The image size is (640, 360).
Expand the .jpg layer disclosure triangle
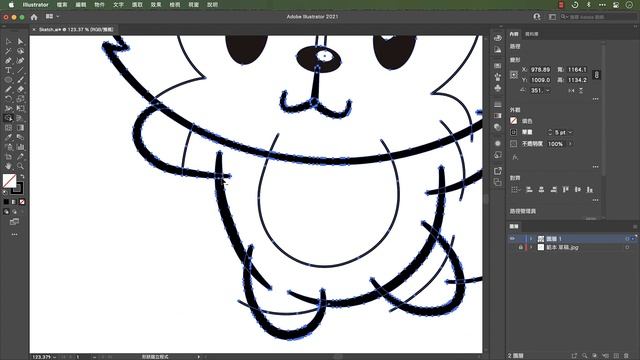[531, 247]
